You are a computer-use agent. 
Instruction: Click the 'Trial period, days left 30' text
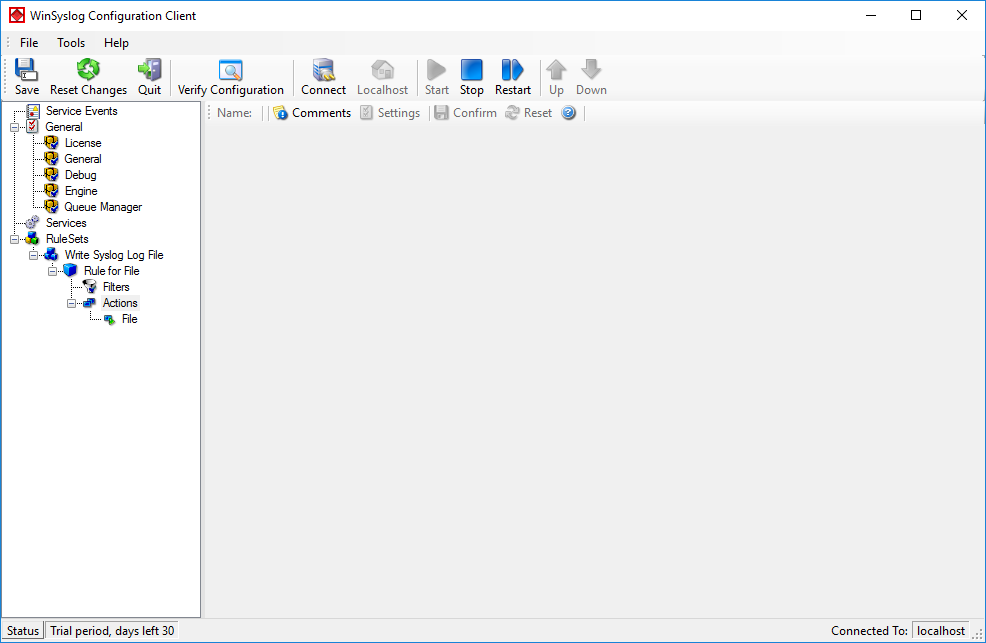coord(112,630)
